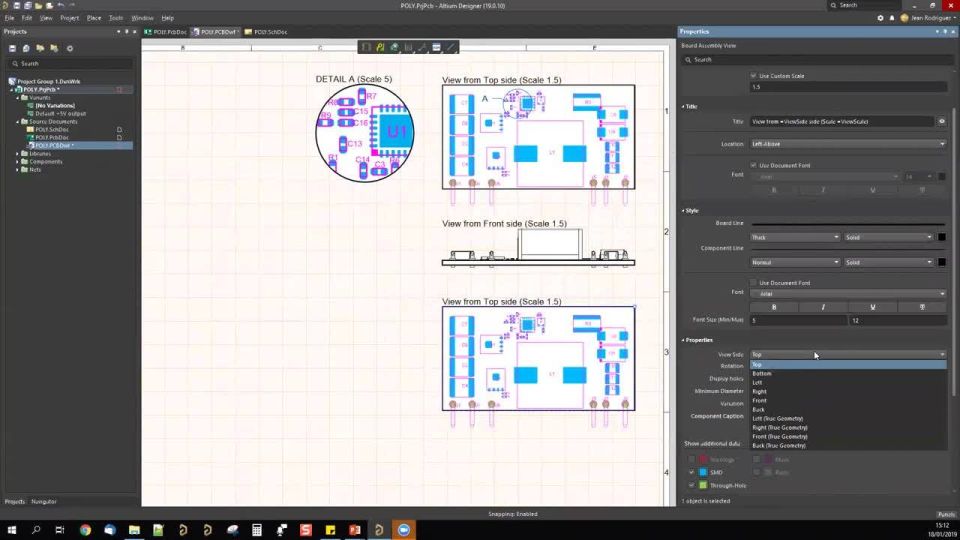Open the Project menu

pyautogui.click(x=69, y=18)
